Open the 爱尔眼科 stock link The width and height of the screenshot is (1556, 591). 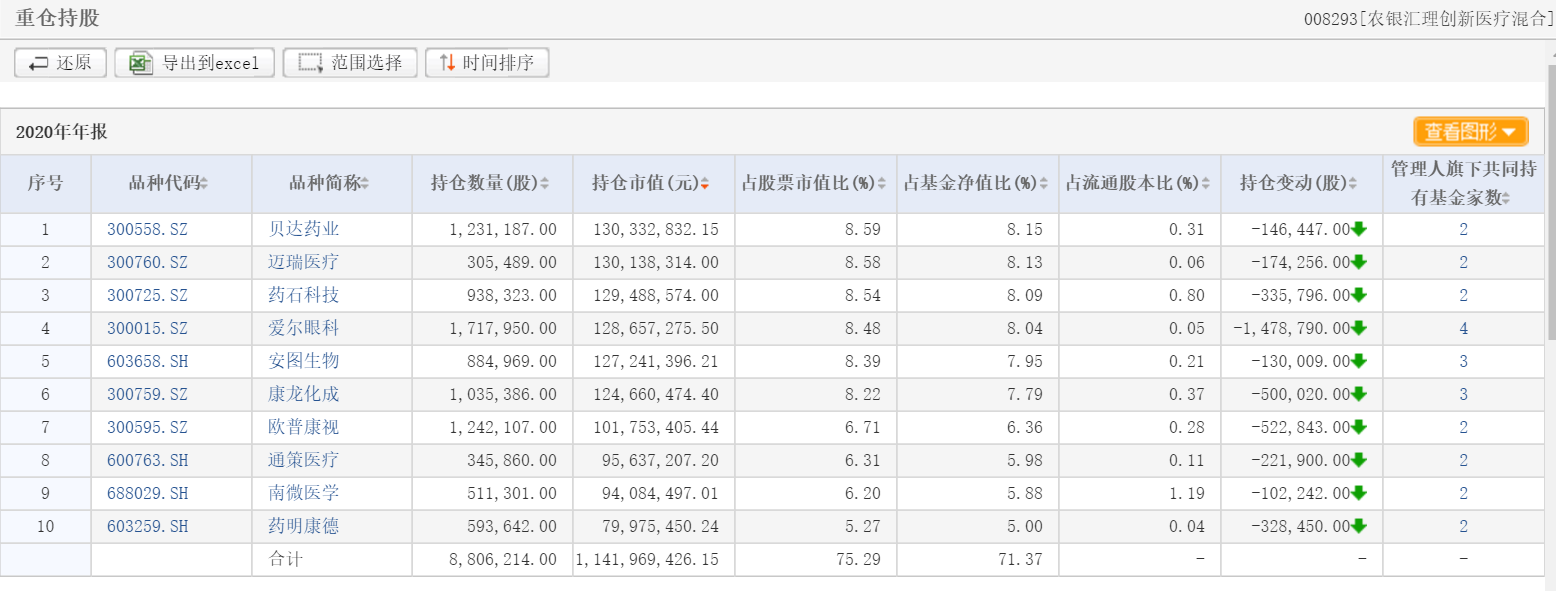point(304,328)
